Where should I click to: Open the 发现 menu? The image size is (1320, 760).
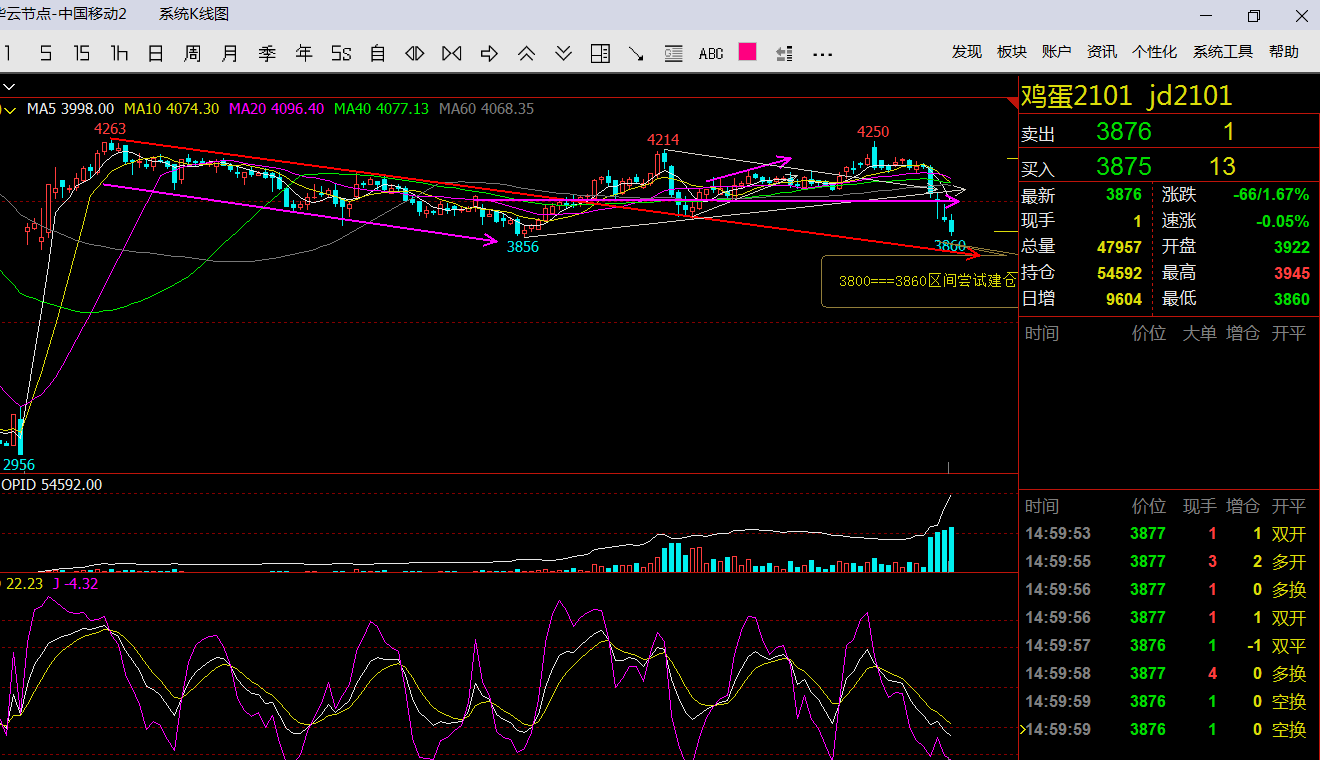click(967, 52)
